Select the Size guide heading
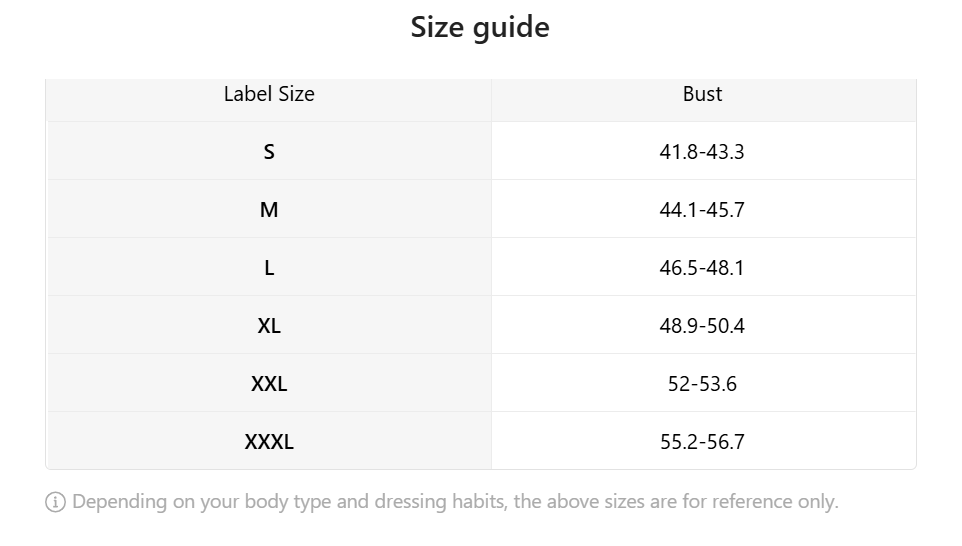Screen dimensions: 962x546 (480, 28)
